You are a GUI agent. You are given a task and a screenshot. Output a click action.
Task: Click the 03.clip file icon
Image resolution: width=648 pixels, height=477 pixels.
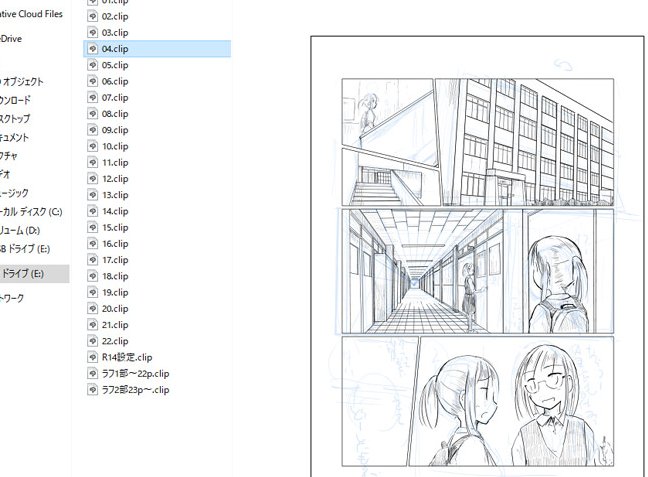[x=93, y=33]
